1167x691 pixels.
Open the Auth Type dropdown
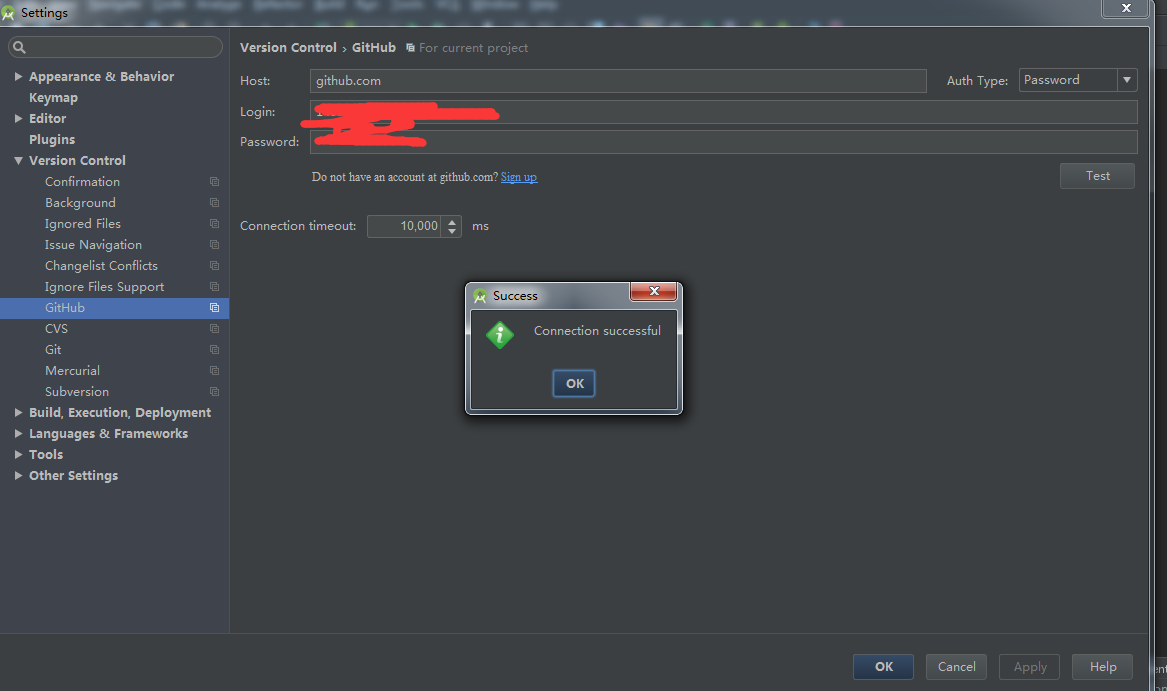pos(1126,80)
